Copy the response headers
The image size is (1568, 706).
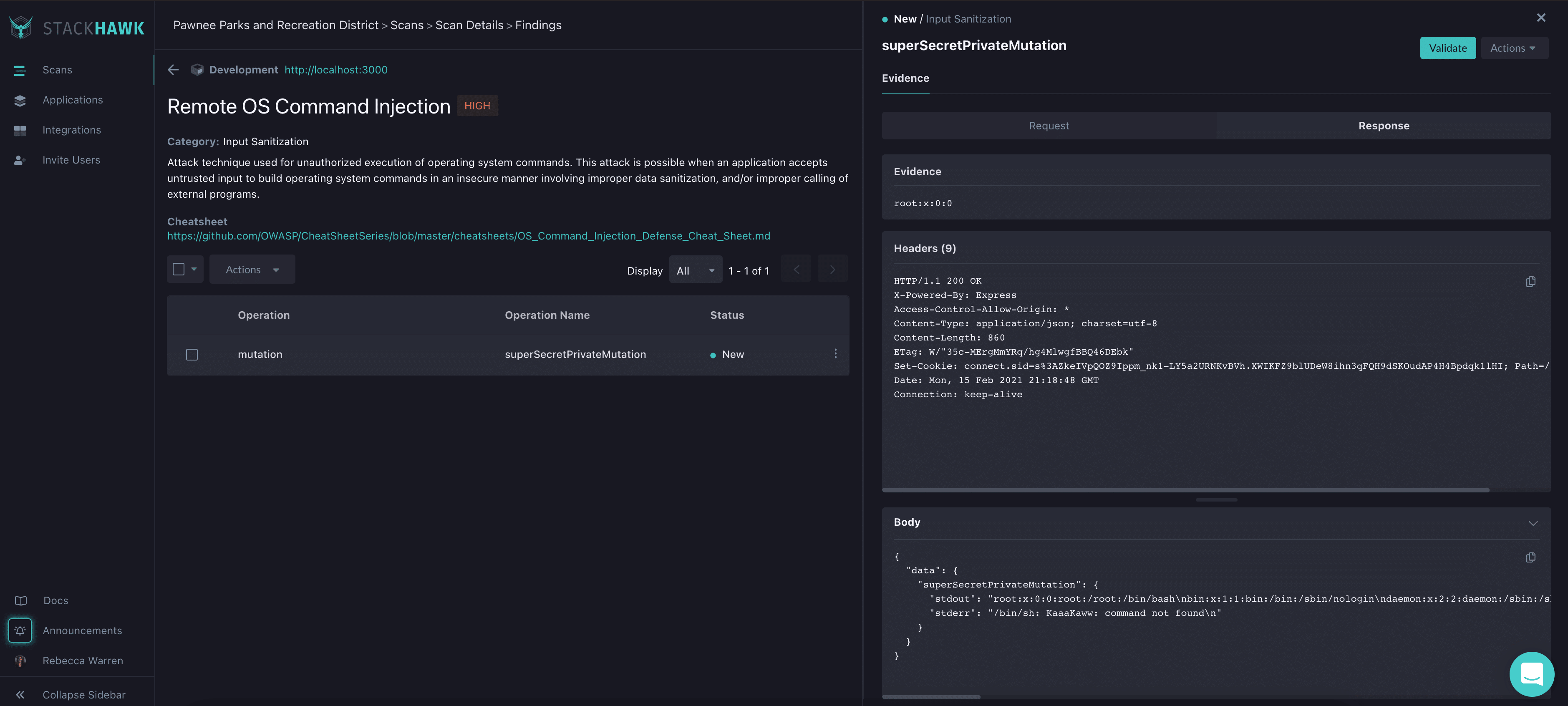[x=1531, y=282]
